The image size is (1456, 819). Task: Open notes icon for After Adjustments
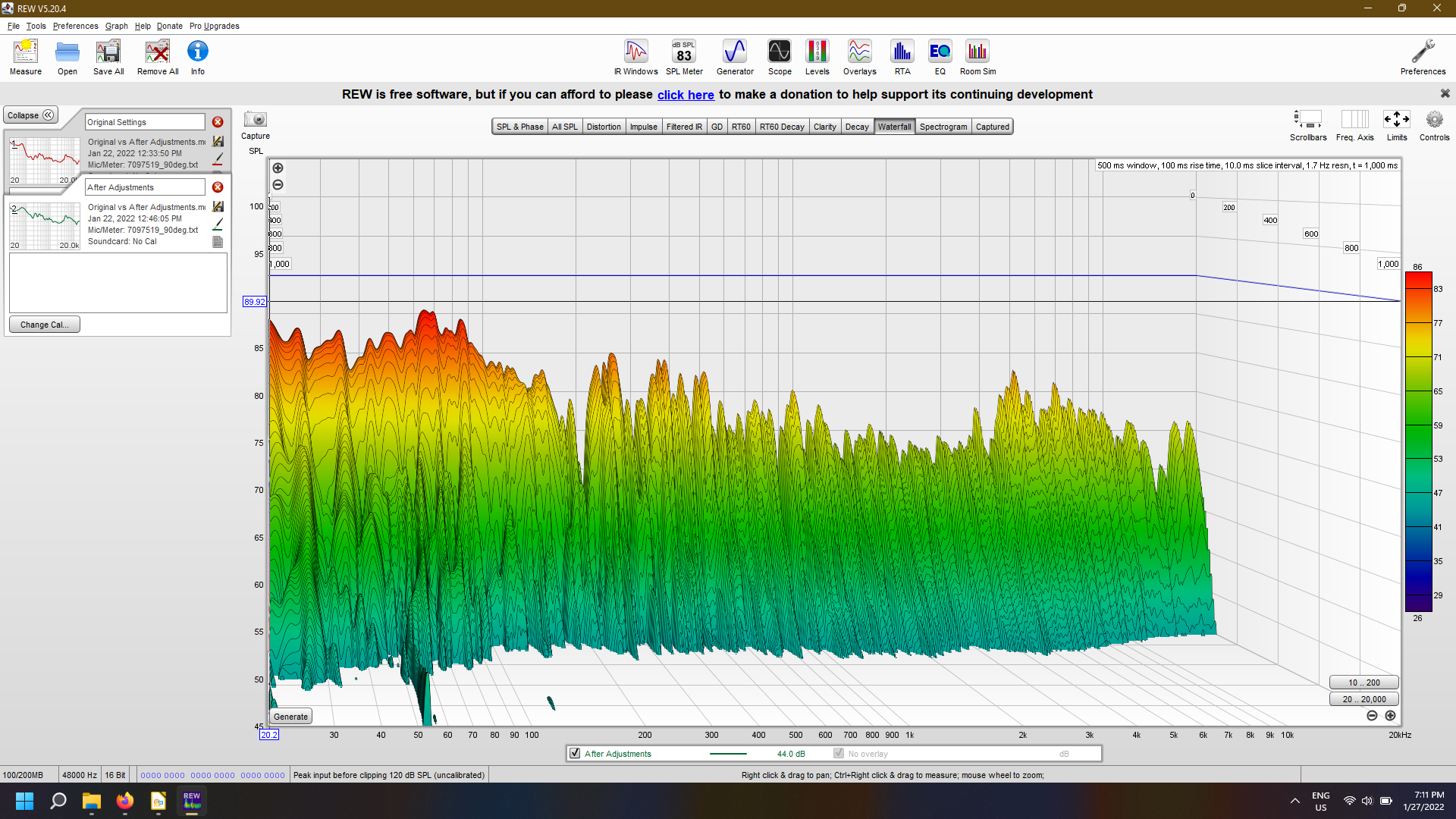(x=218, y=242)
